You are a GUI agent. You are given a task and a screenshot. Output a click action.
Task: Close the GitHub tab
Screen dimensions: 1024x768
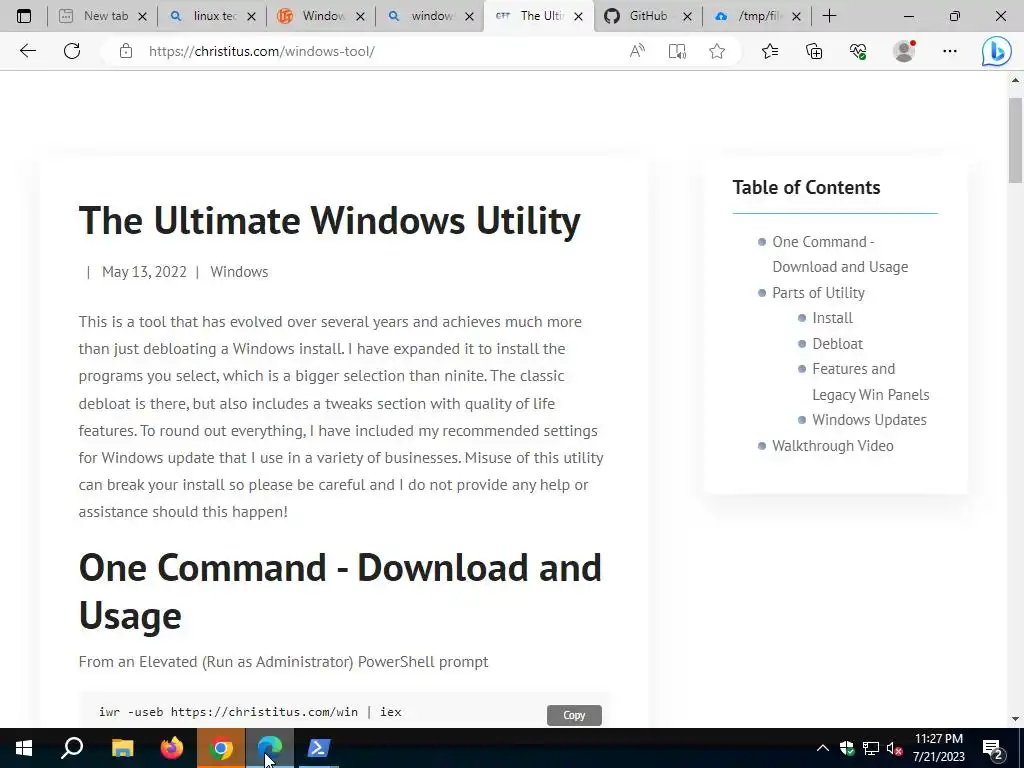[x=687, y=16]
